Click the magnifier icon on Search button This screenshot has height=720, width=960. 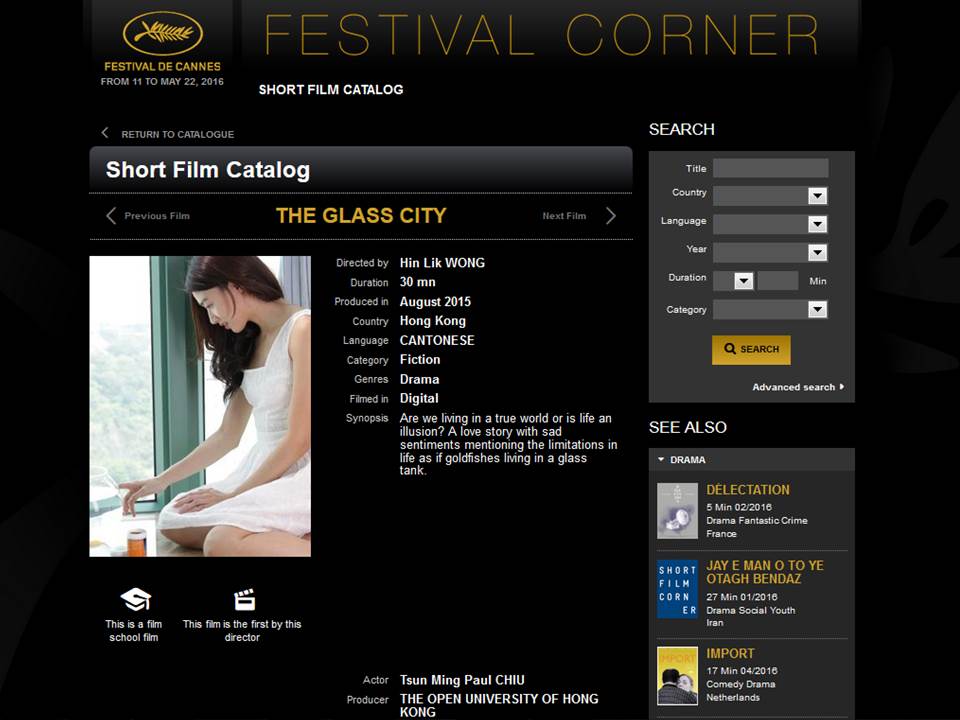[x=730, y=348]
